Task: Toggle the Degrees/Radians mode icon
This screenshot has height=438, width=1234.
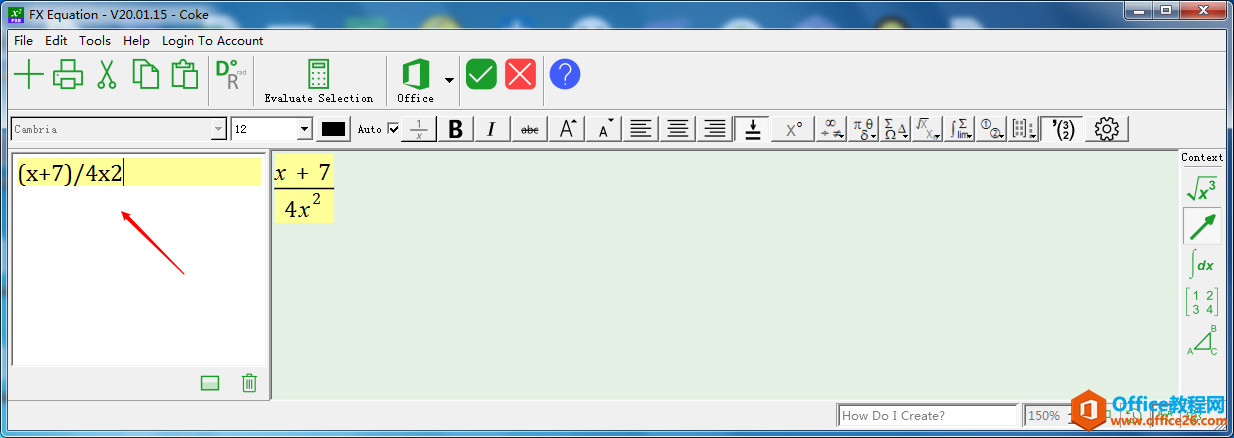Action: point(230,75)
